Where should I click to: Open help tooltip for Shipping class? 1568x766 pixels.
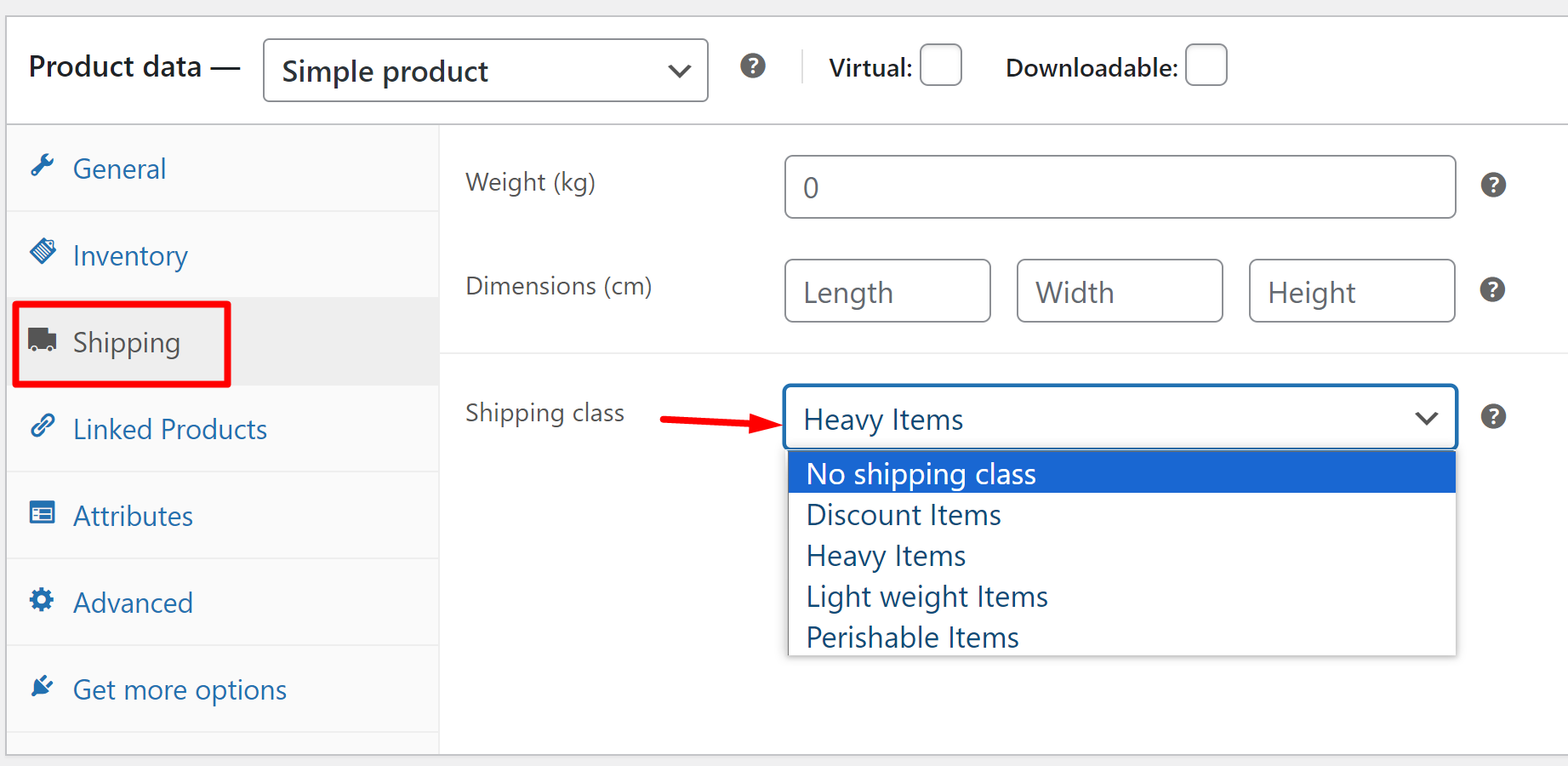point(1494,416)
